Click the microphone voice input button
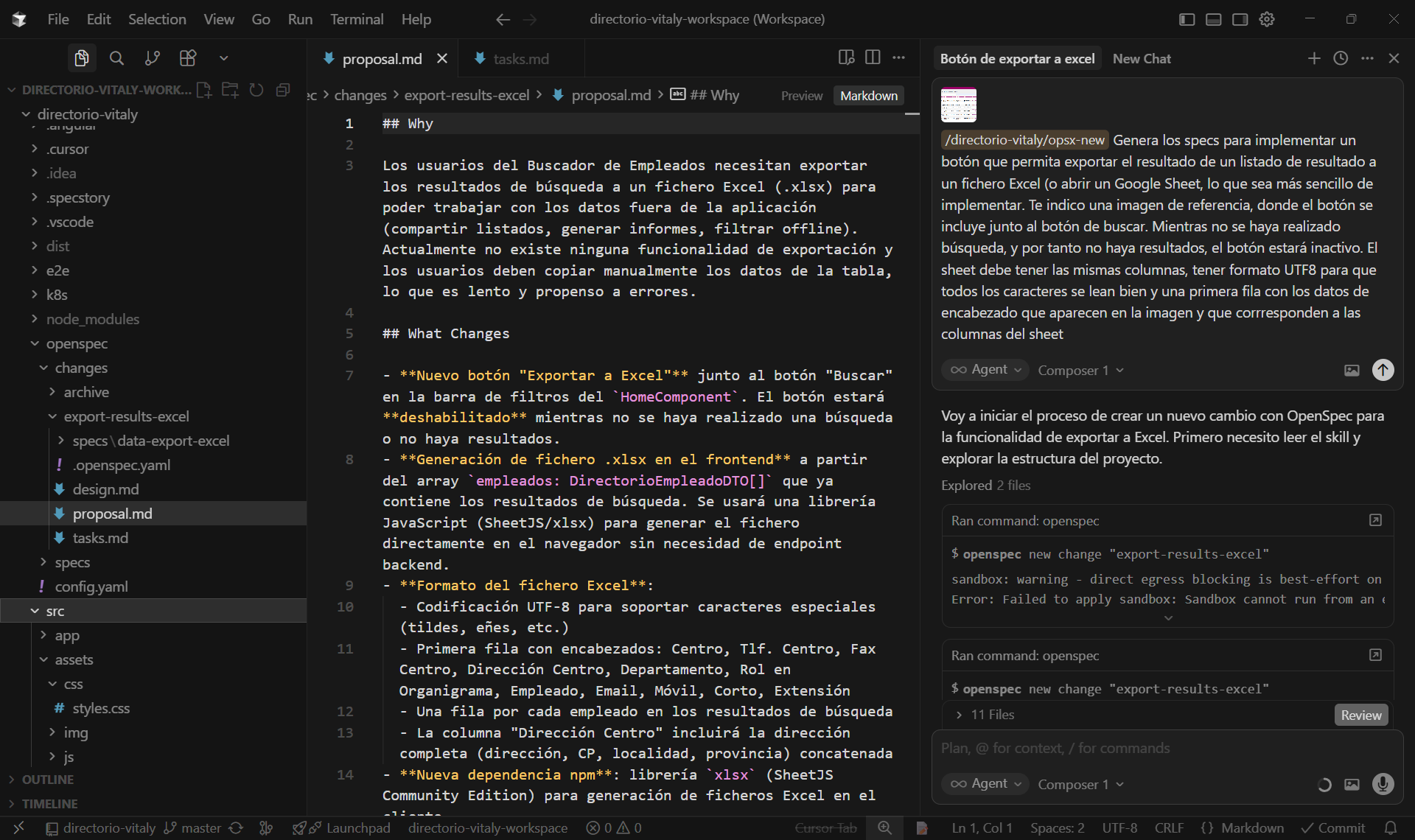This screenshot has height=840, width=1415. click(x=1383, y=784)
